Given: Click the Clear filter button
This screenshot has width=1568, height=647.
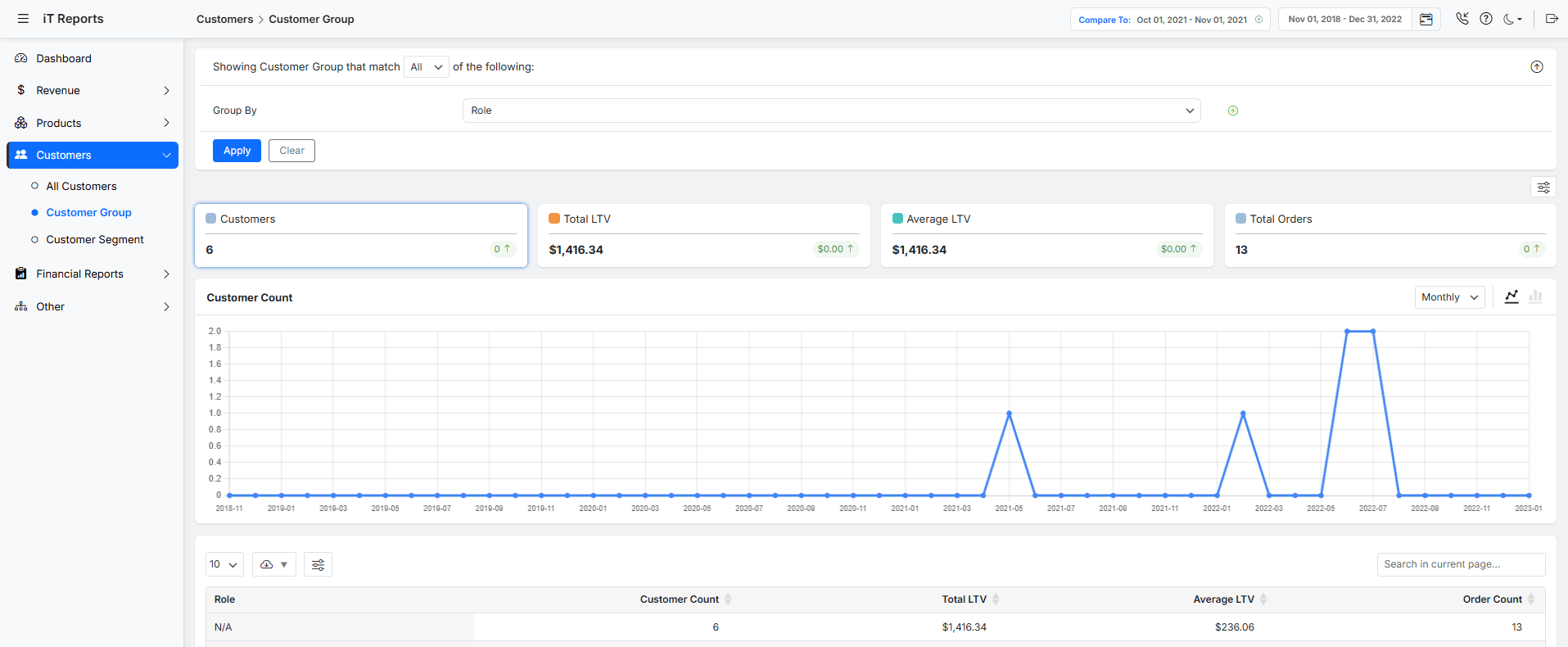Looking at the screenshot, I should [291, 151].
